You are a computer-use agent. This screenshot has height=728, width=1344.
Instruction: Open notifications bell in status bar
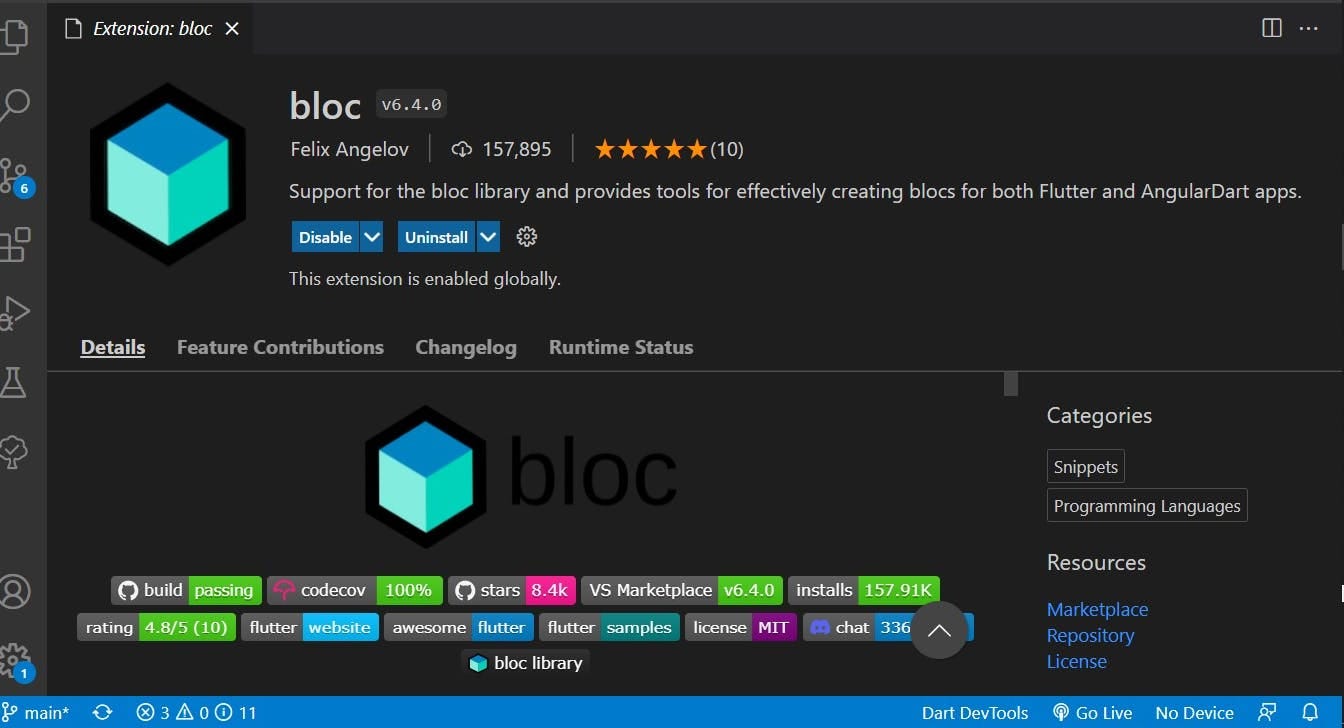tap(1310, 713)
